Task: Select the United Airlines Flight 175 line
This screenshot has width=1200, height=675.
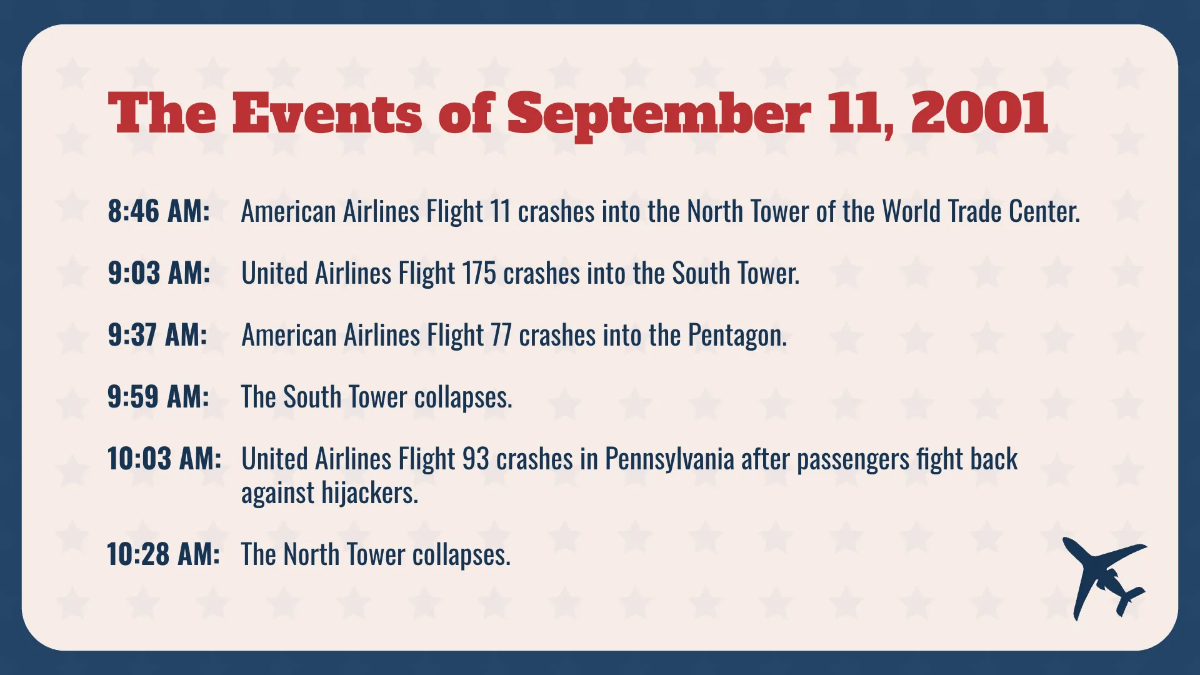Action: 520,274
